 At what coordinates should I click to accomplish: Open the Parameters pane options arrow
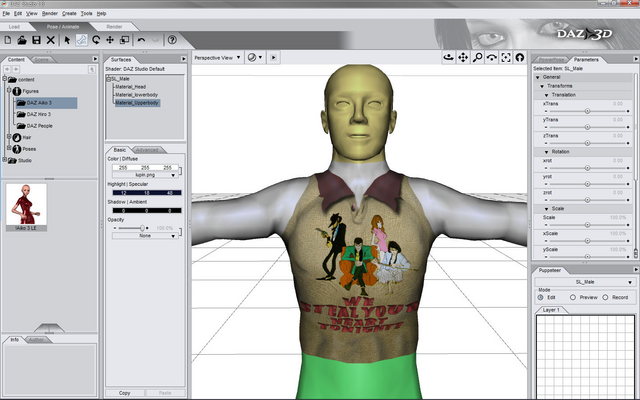click(636, 59)
